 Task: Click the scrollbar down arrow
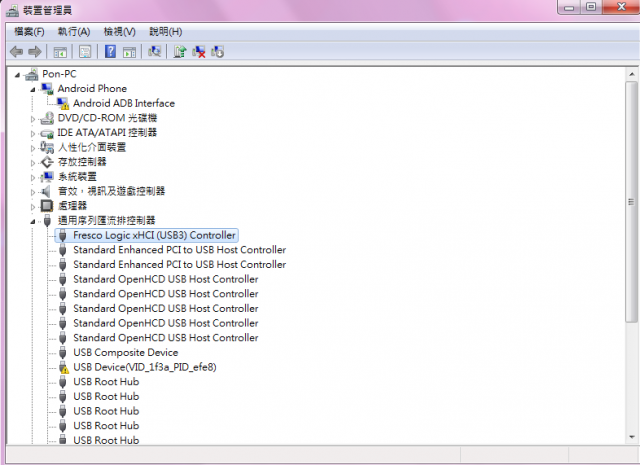point(631,437)
